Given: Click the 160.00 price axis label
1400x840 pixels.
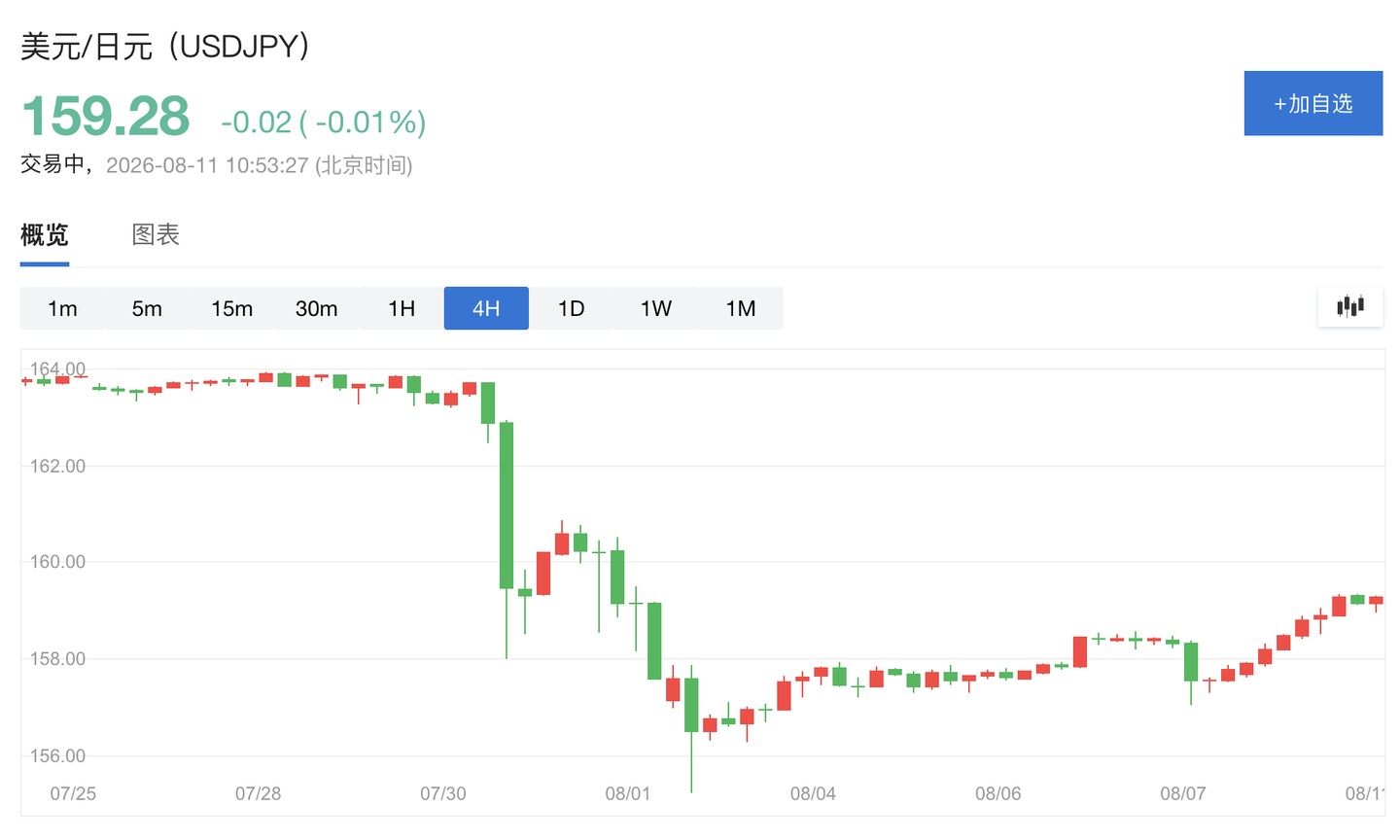Looking at the screenshot, I should [57, 561].
